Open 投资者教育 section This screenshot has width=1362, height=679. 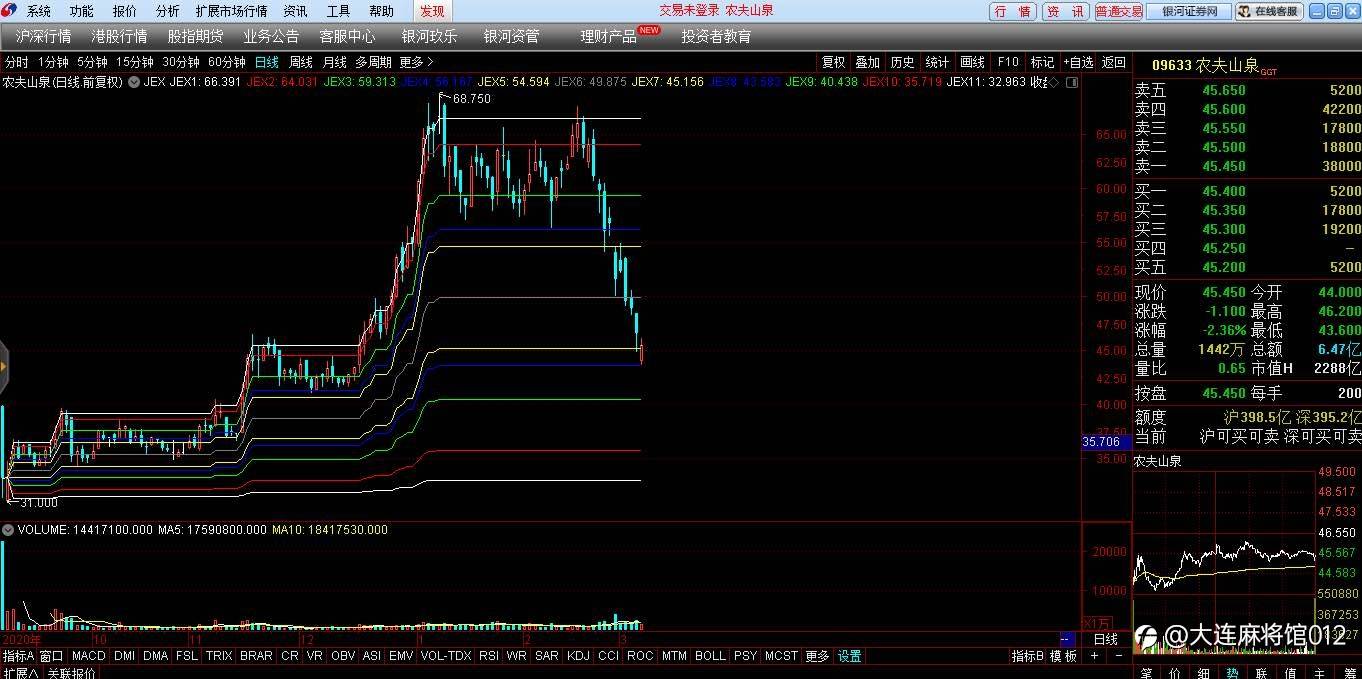click(x=716, y=36)
